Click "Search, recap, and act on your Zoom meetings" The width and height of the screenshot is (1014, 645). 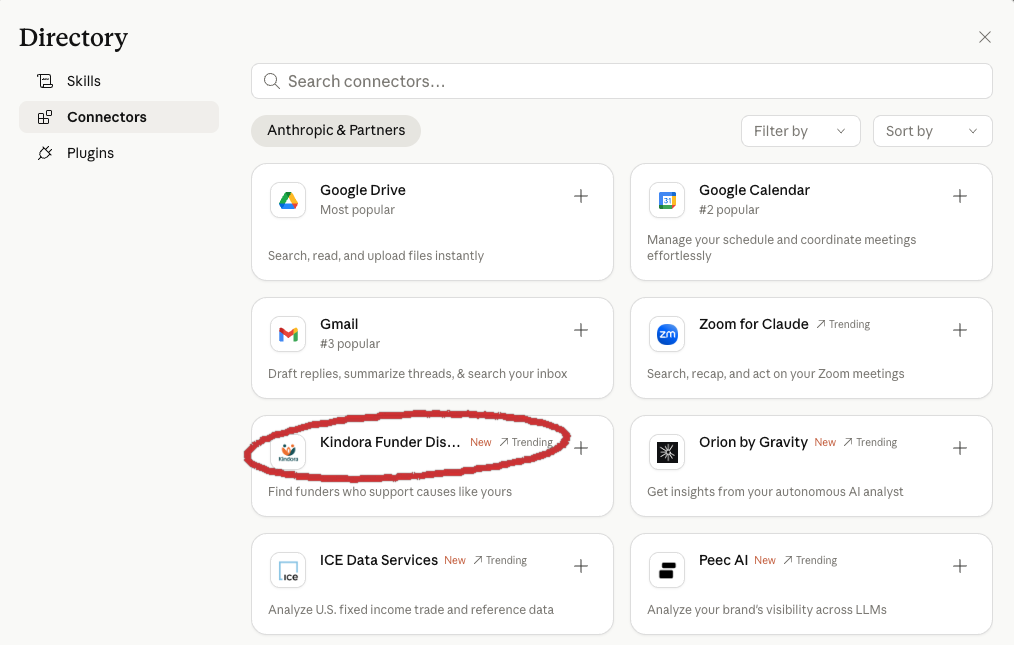775,374
